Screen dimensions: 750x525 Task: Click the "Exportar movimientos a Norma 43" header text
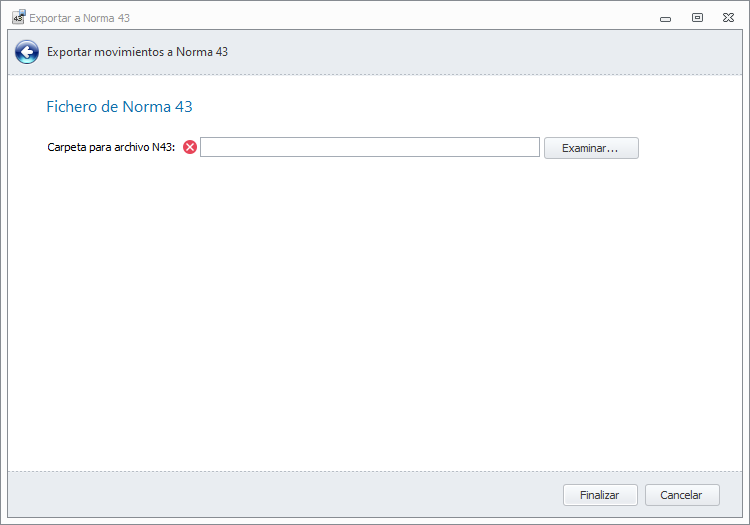pyautogui.click(x=137, y=52)
